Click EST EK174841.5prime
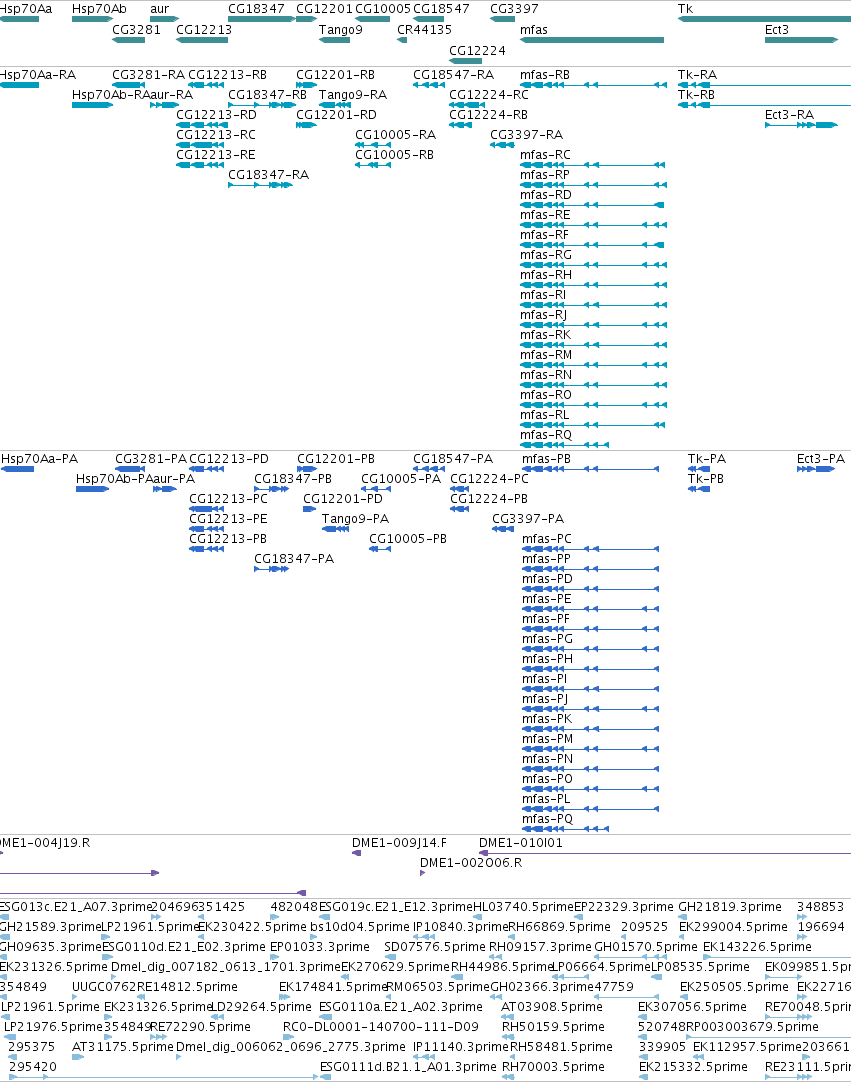Screen dimensions: 851x1082 [333, 987]
